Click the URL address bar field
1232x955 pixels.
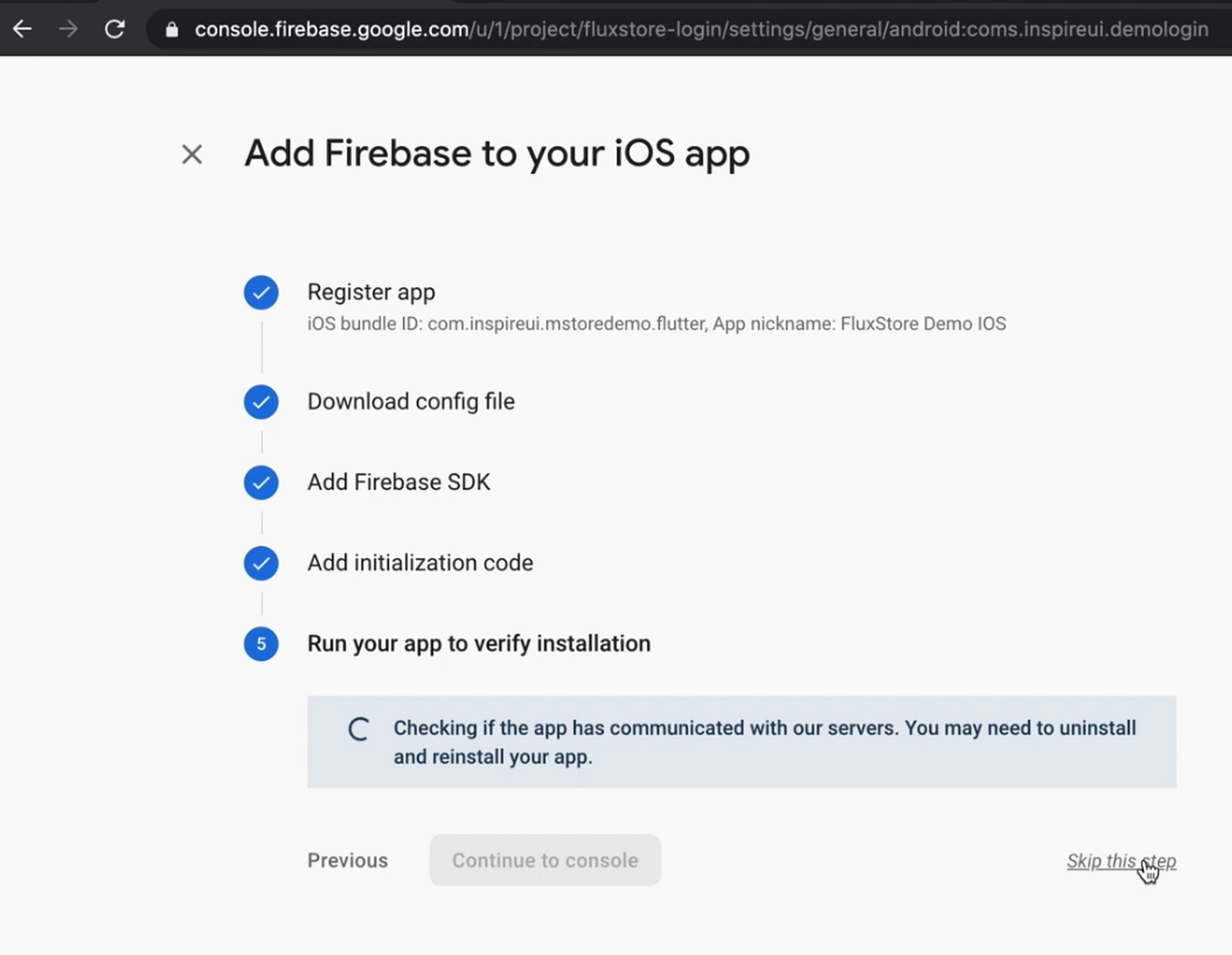click(x=700, y=30)
